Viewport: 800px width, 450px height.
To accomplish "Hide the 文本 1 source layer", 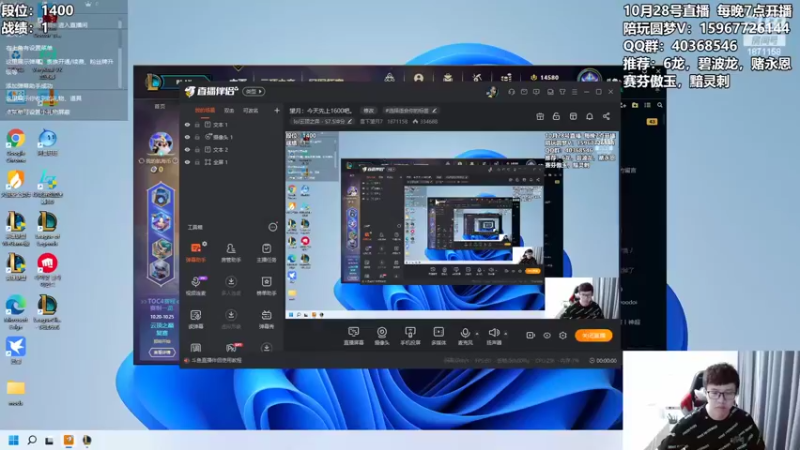I will (x=187, y=124).
